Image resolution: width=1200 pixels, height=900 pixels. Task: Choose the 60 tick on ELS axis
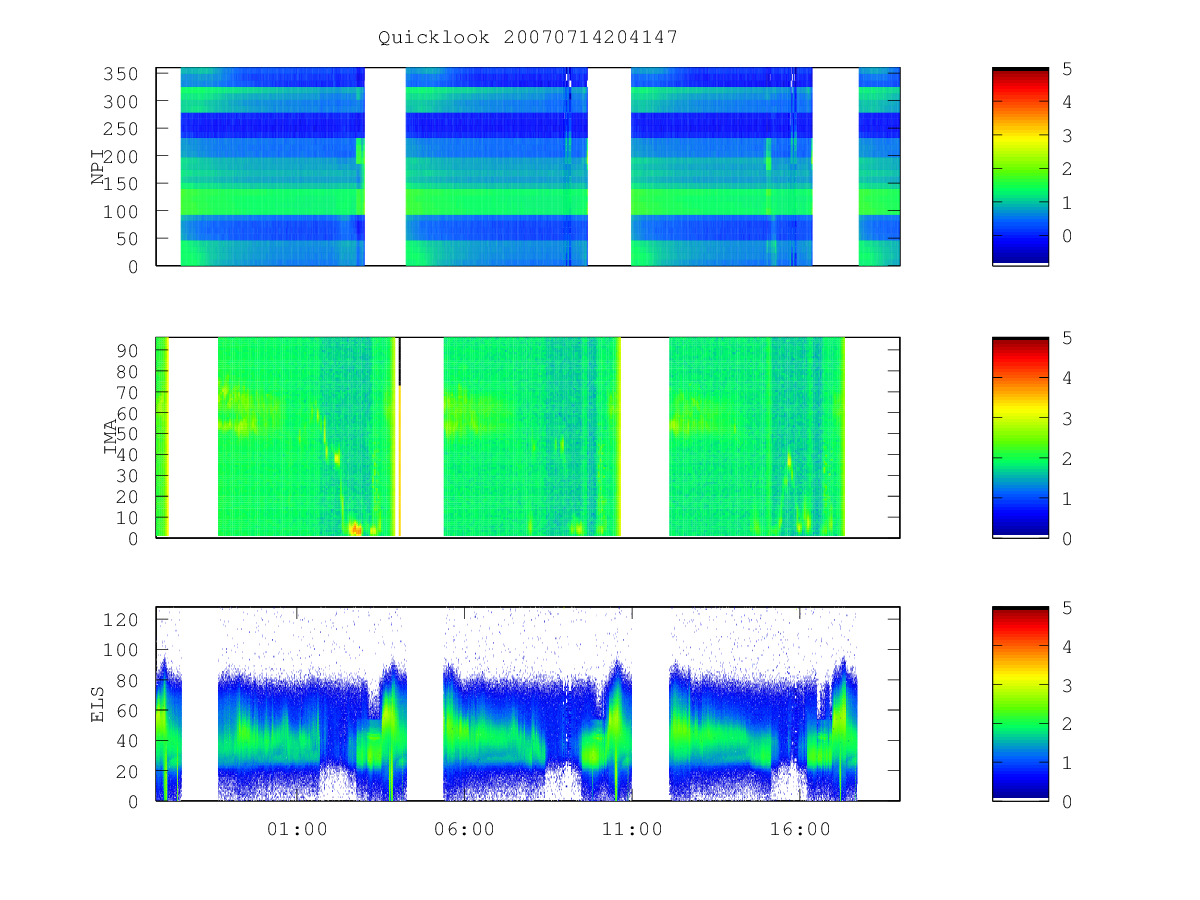(x=127, y=711)
